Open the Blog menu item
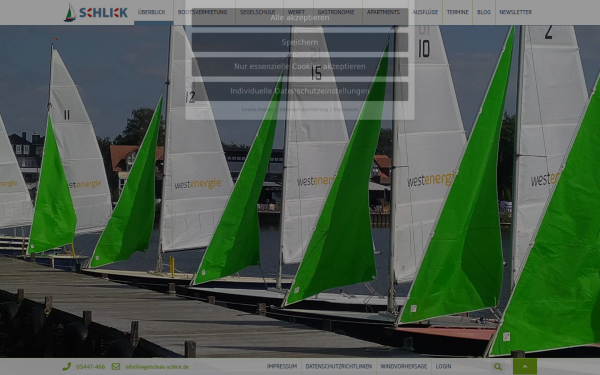The image size is (600, 375). [484, 12]
